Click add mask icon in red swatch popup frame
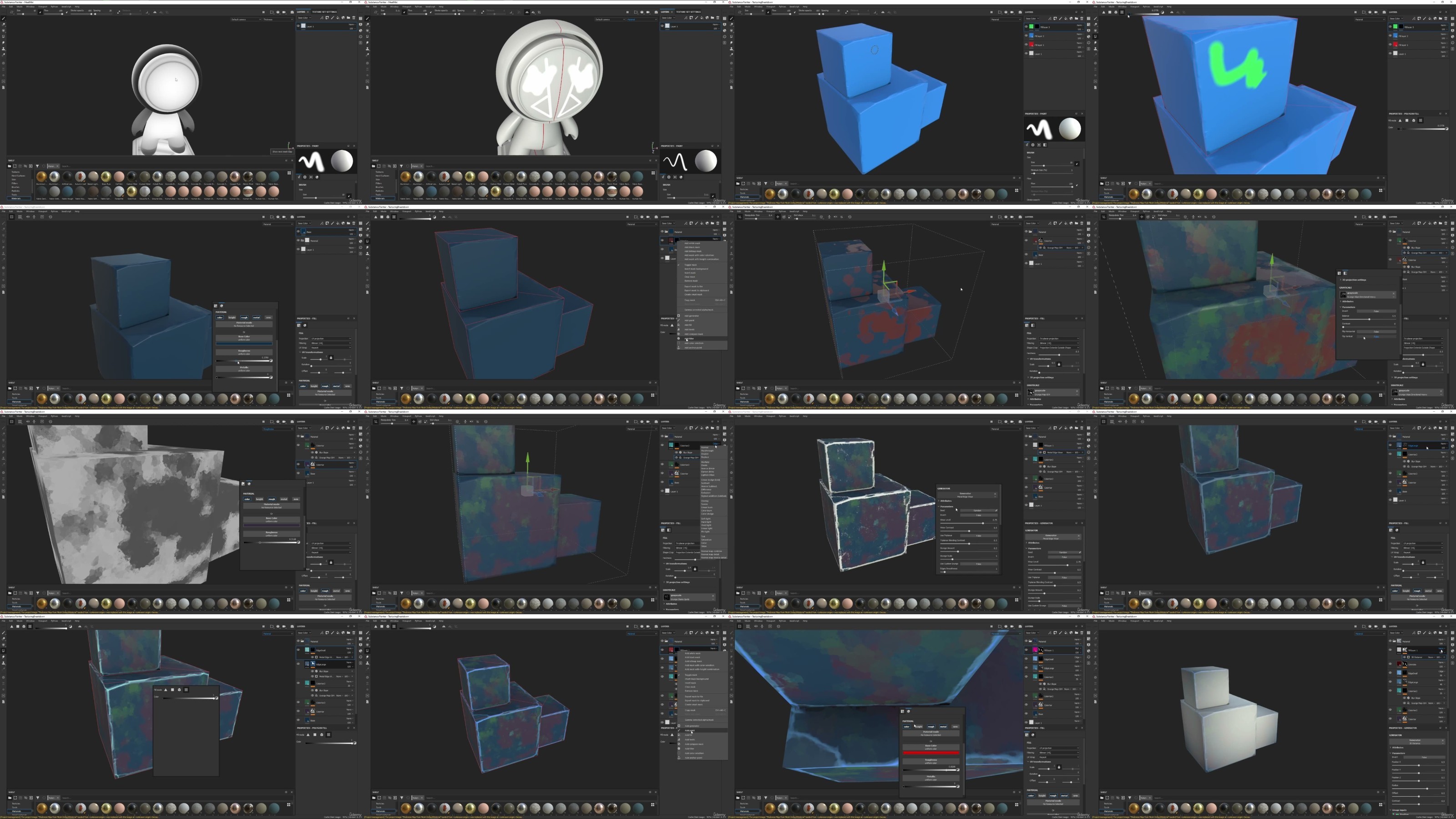The height and width of the screenshot is (819, 1456). click(1055, 633)
